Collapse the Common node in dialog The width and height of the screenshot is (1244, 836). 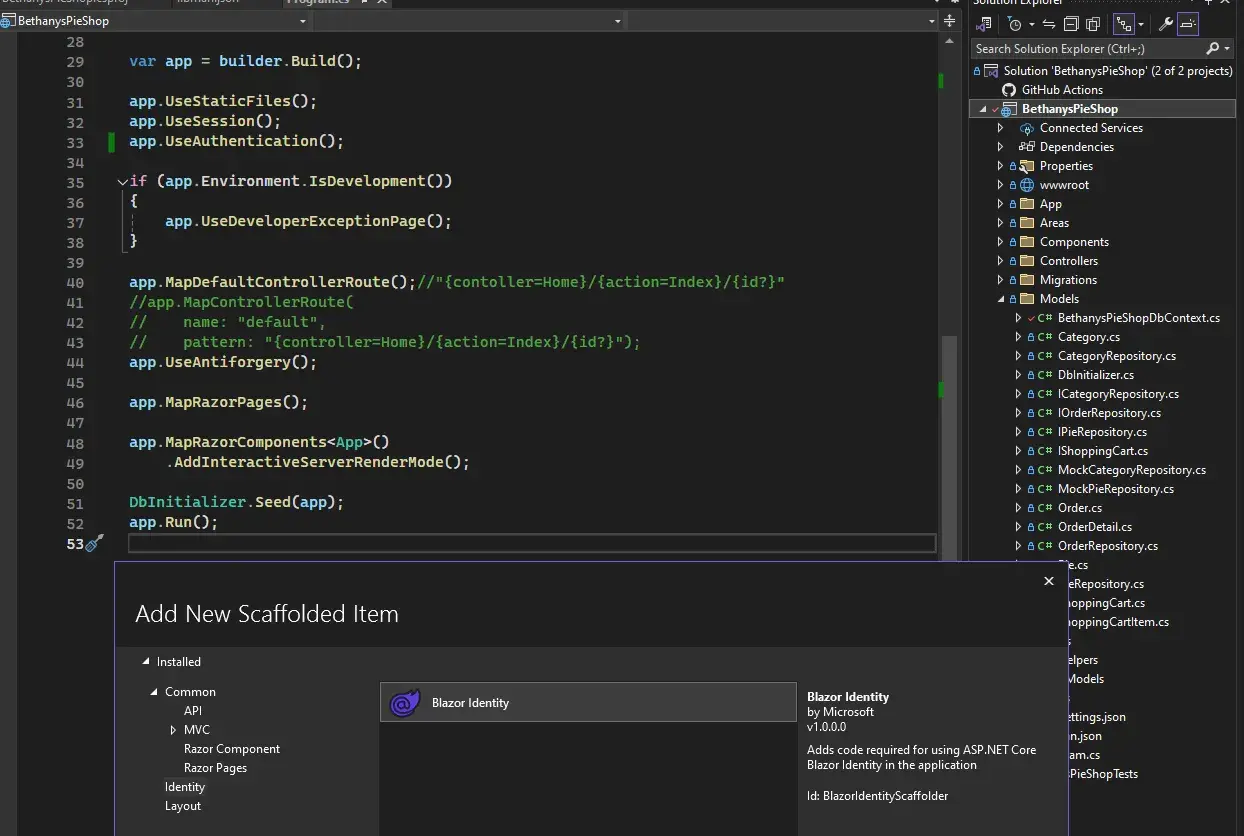coord(154,692)
